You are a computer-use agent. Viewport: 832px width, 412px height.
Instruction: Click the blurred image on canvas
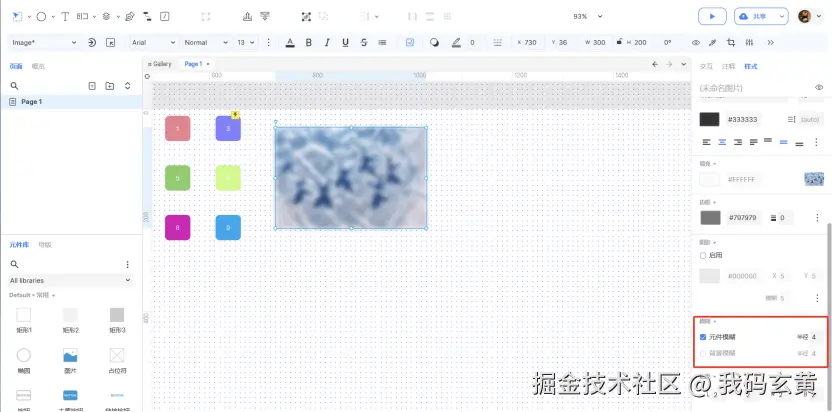[x=351, y=178]
